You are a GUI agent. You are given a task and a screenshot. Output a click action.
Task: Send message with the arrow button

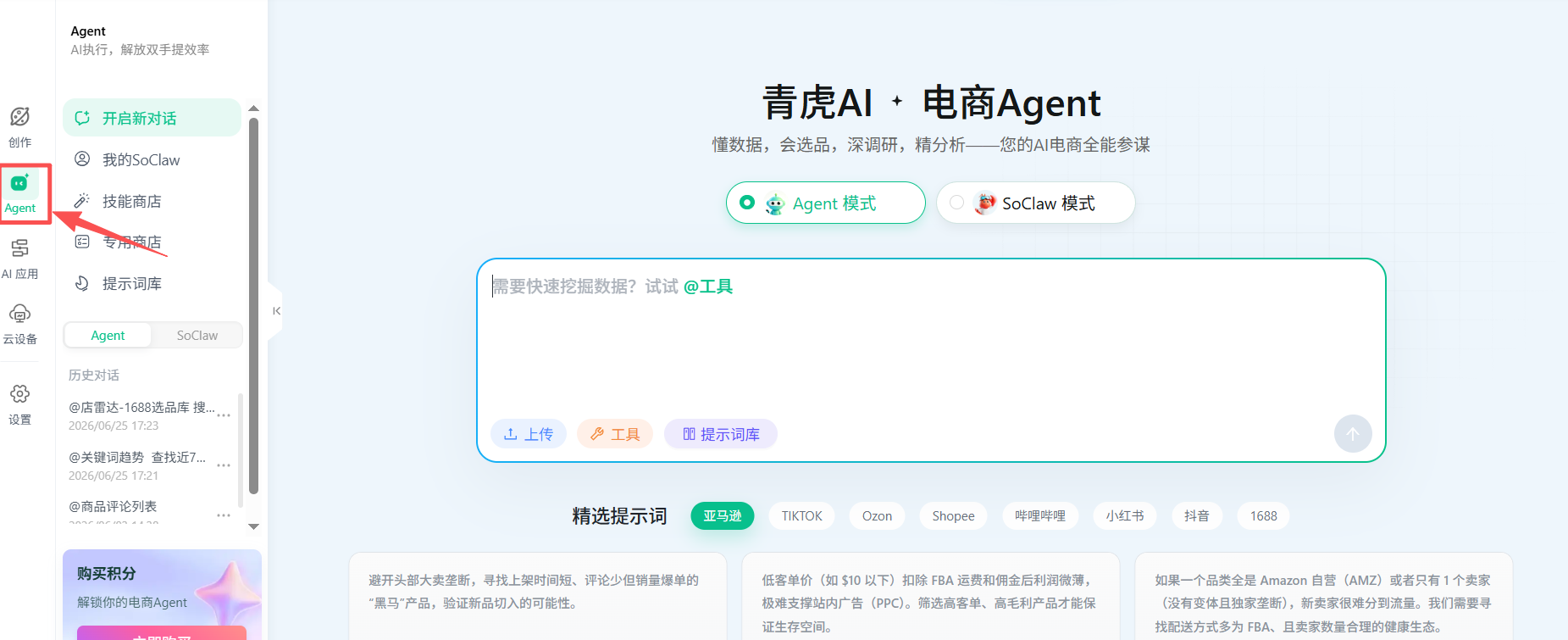[x=1353, y=434]
